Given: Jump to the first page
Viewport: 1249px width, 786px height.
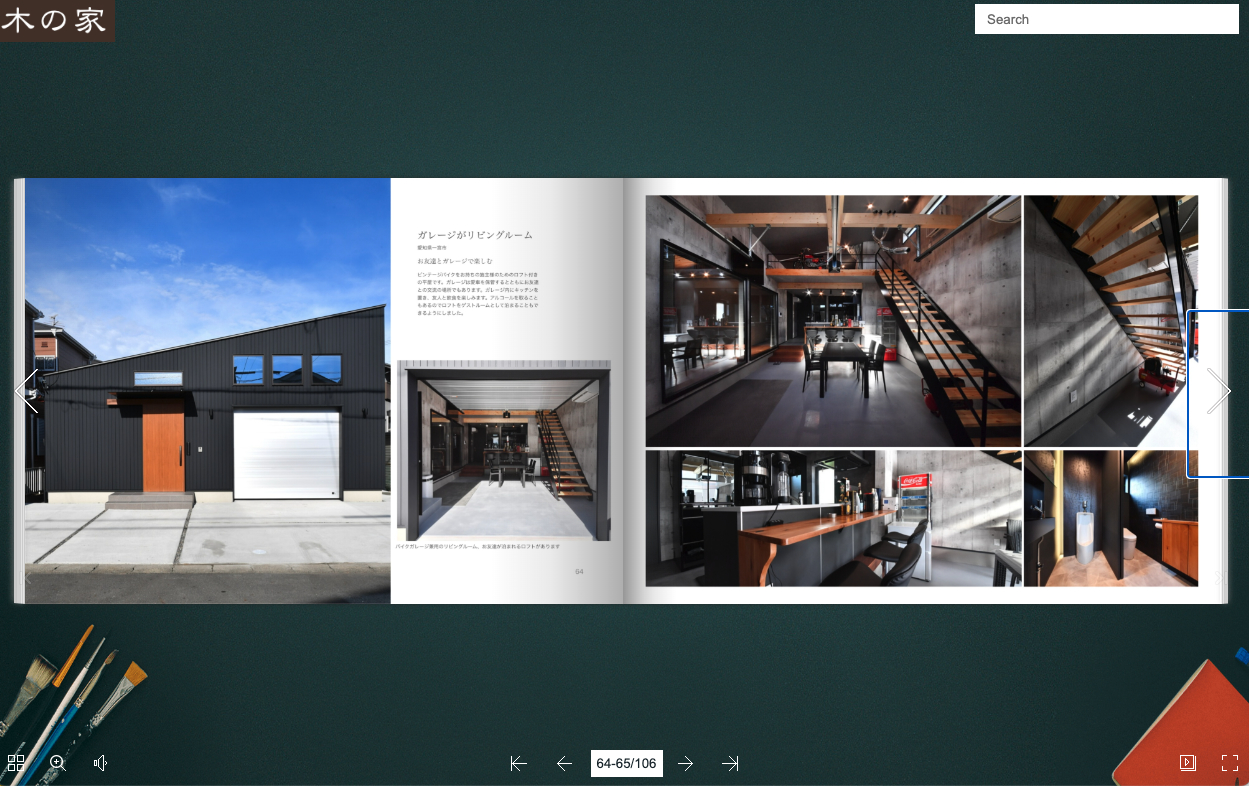Looking at the screenshot, I should (518, 764).
